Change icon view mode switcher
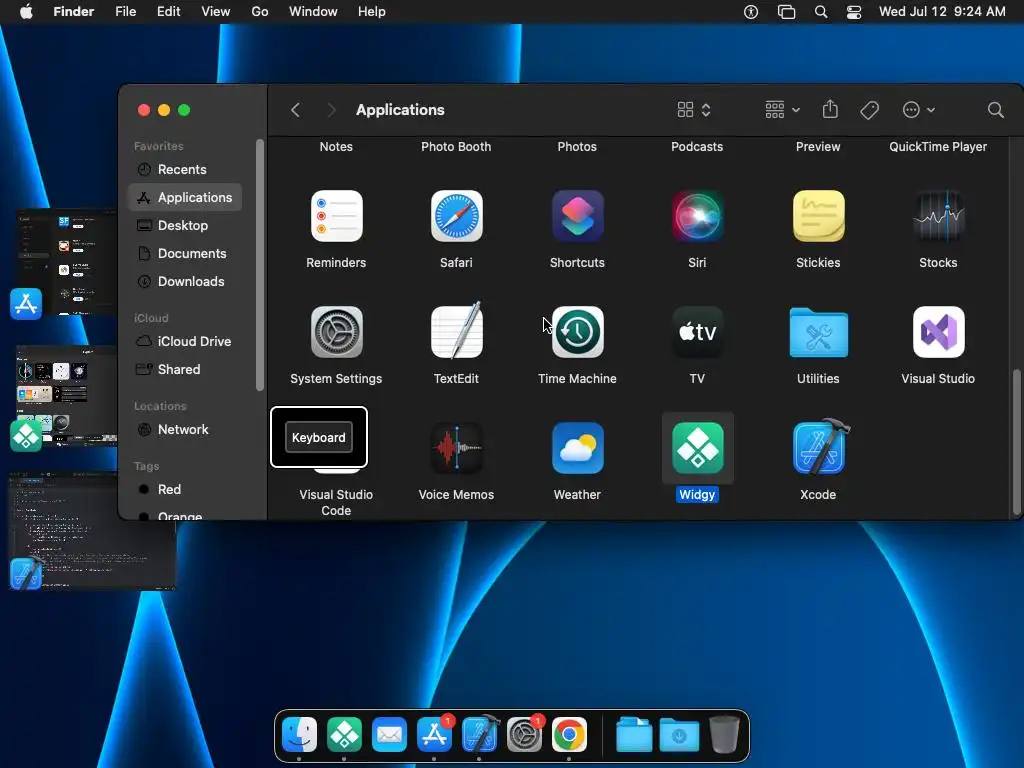 [x=694, y=110]
